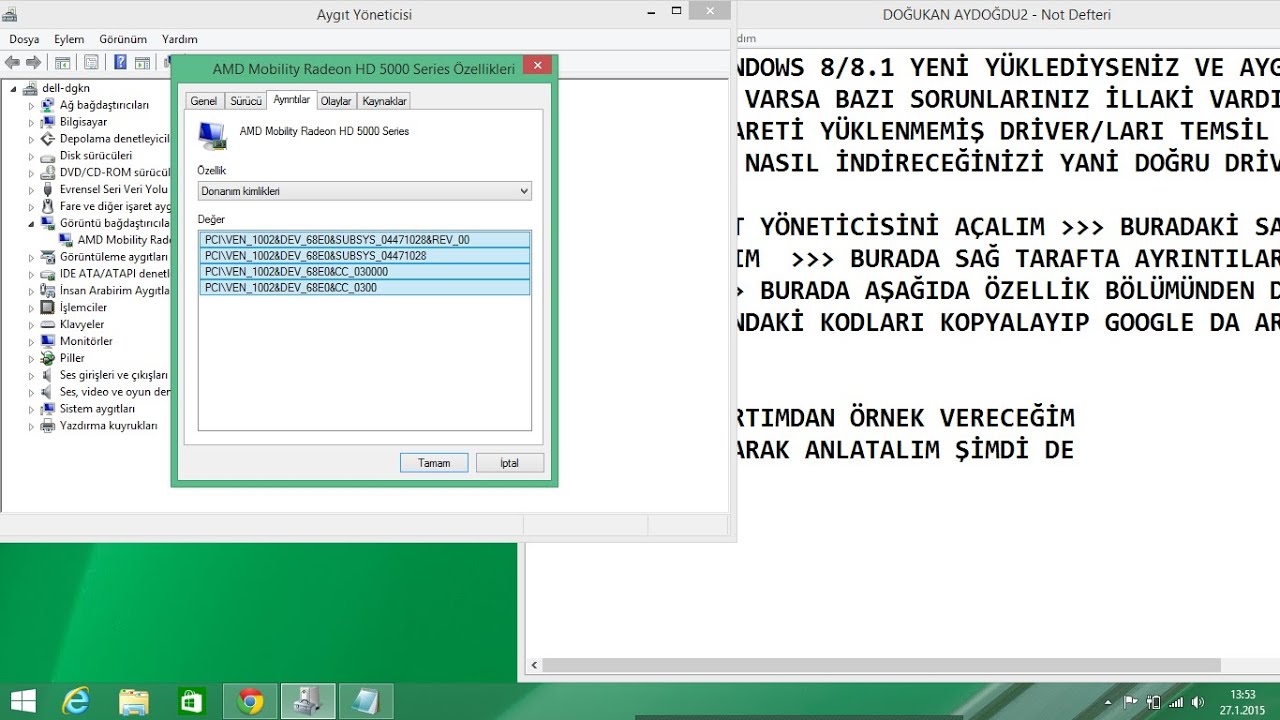Image resolution: width=1280 pixels, height=720 pixels.
Task: Expand the İnsan Arabirim Aygıtları node
Action: [31, 291]
